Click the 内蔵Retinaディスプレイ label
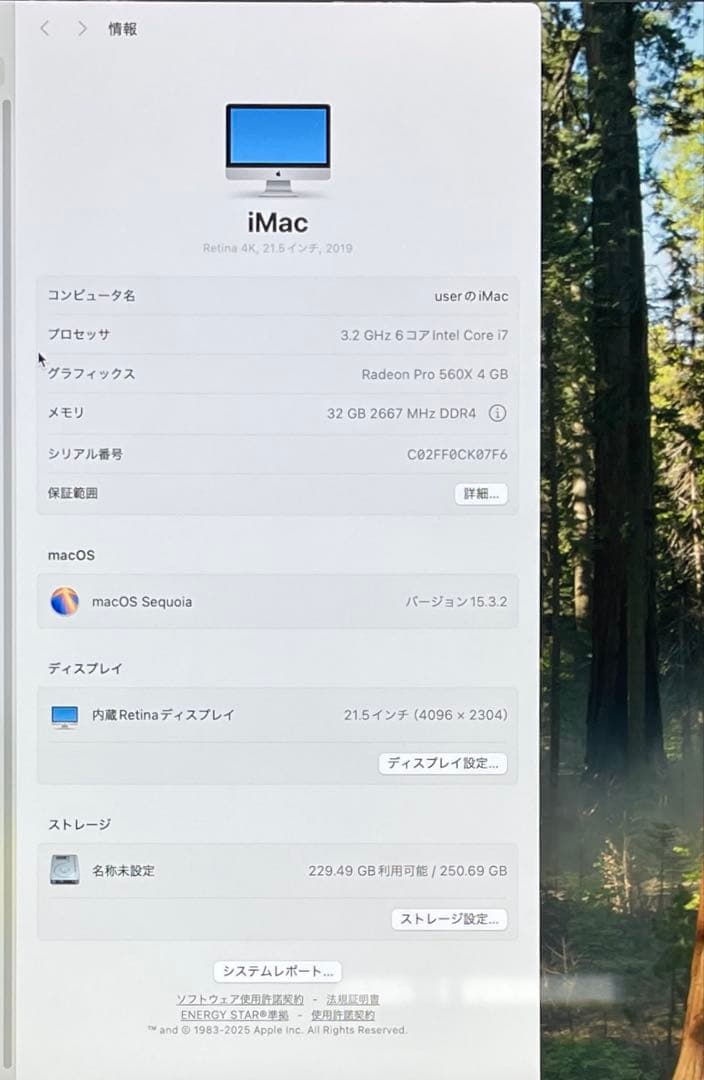The image size is (704, 1080). coord(163,715)
